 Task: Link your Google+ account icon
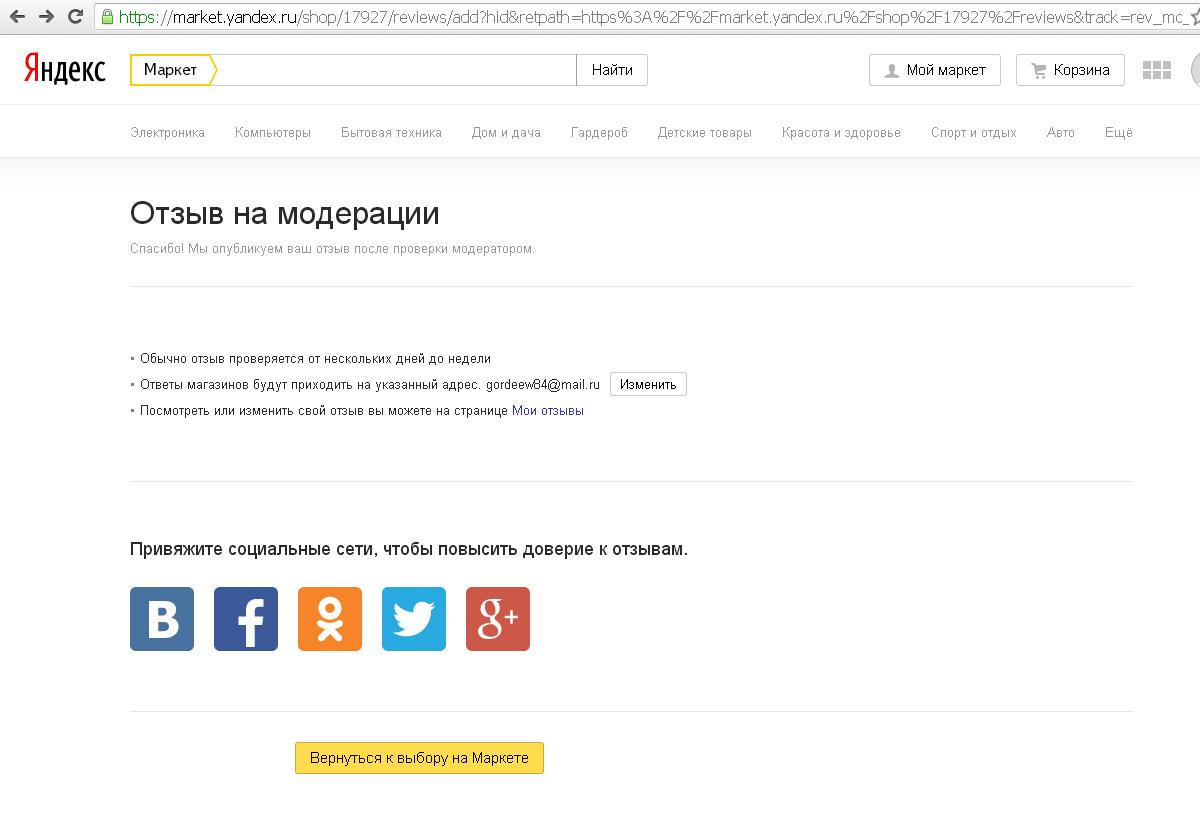498,619
